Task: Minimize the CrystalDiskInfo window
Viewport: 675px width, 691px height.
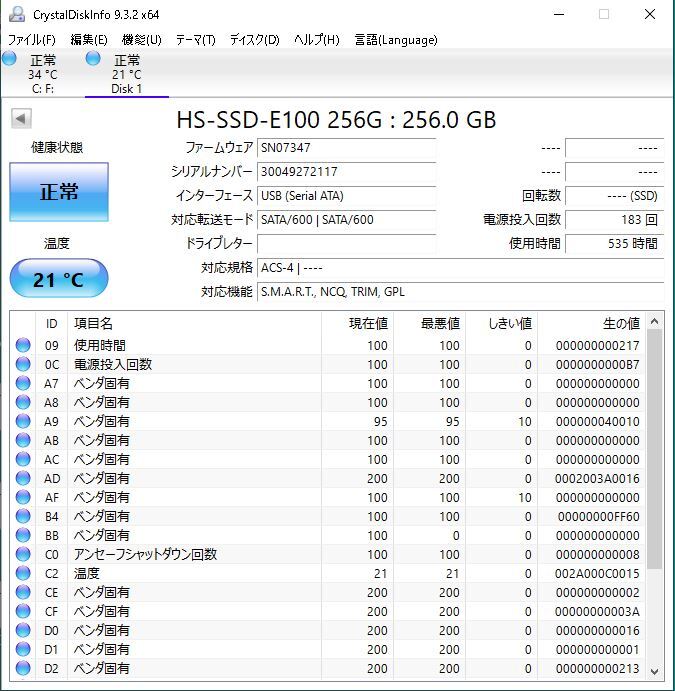Action: pyautogui.click(x=559, y=14)
